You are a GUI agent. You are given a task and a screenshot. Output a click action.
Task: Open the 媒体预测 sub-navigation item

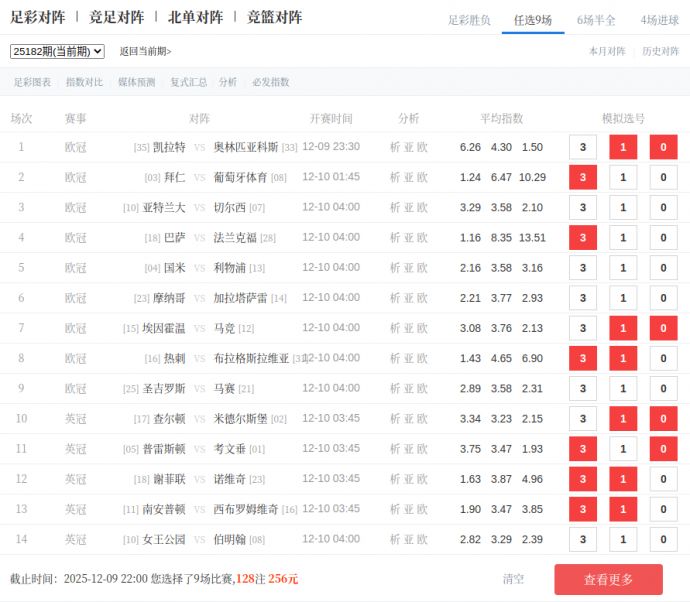137,82
